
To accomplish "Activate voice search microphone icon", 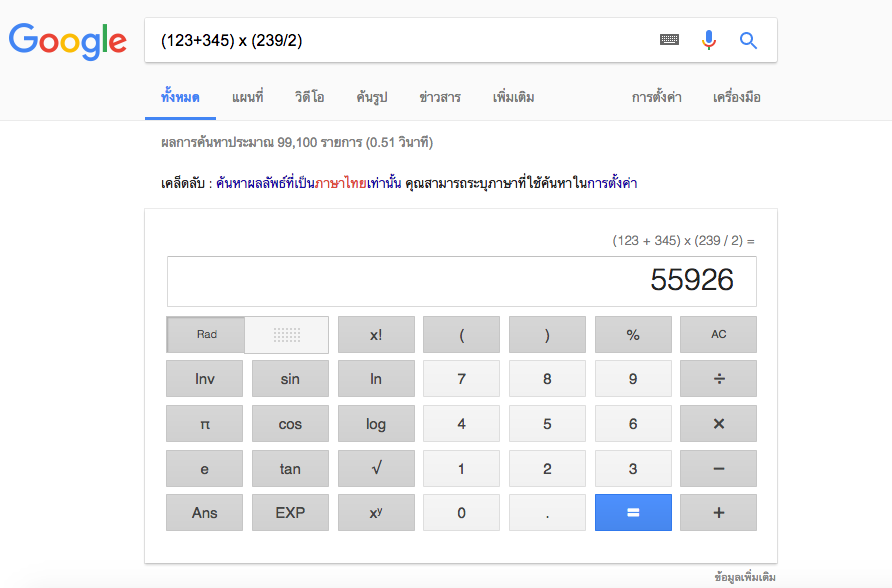I will 709,40.
